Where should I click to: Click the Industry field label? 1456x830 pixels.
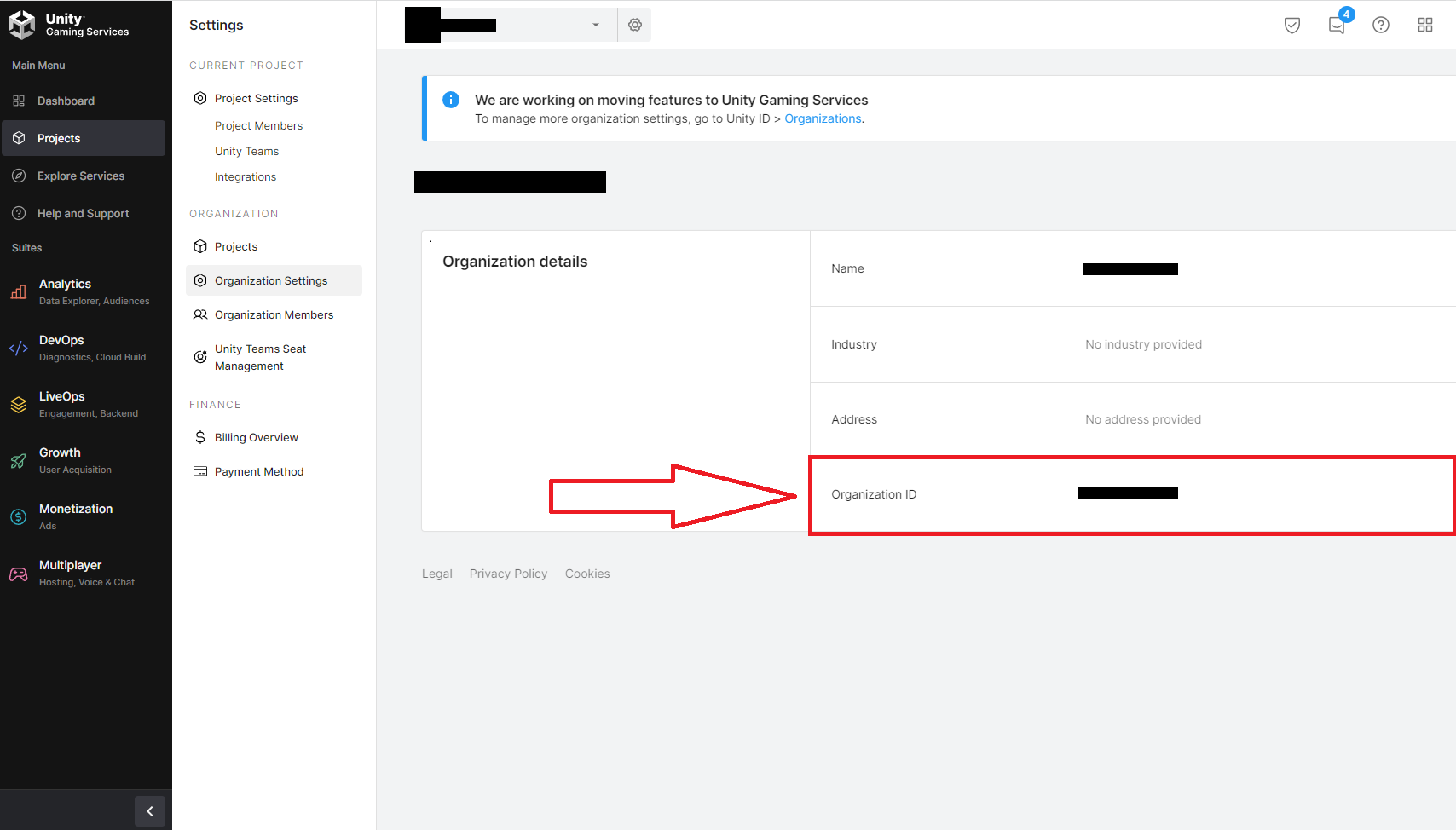click(854, 344)
